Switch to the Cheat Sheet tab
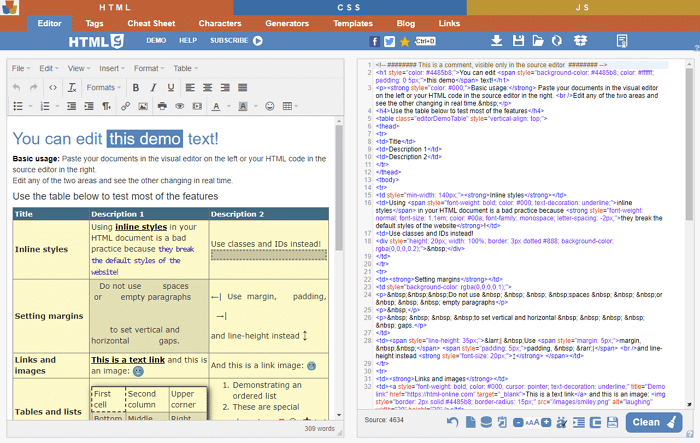This screenshot has width=700, height=443. point(151,22)
